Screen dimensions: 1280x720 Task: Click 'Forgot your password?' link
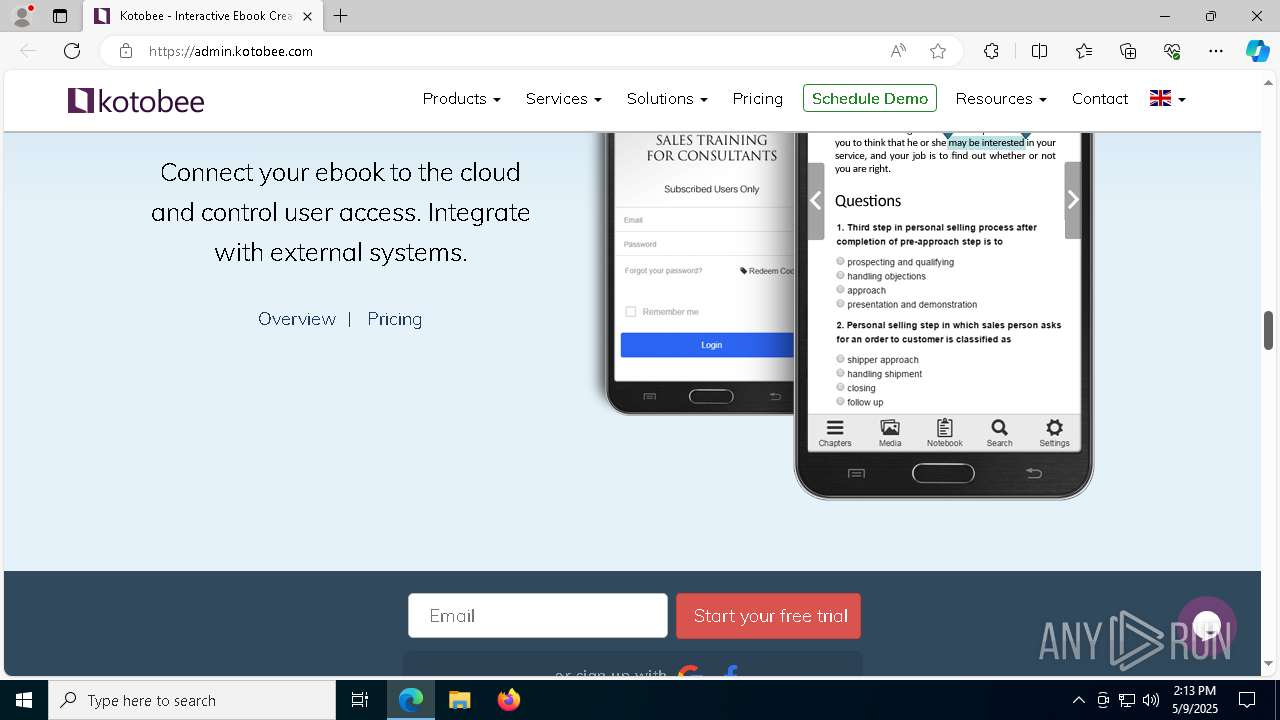663,271
